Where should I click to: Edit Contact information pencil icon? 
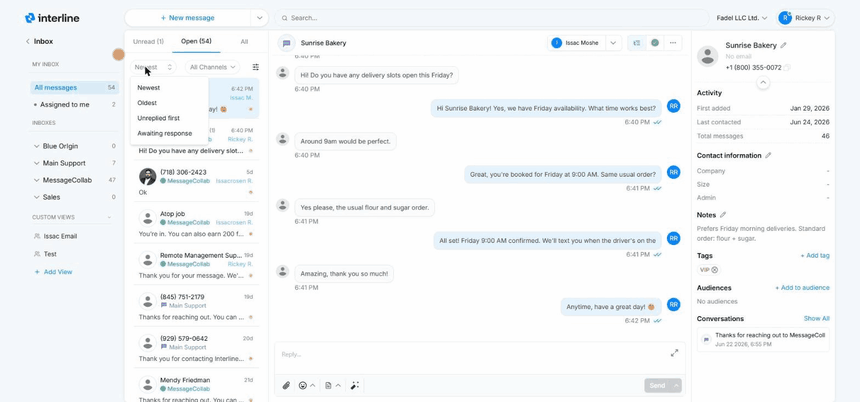768,156
